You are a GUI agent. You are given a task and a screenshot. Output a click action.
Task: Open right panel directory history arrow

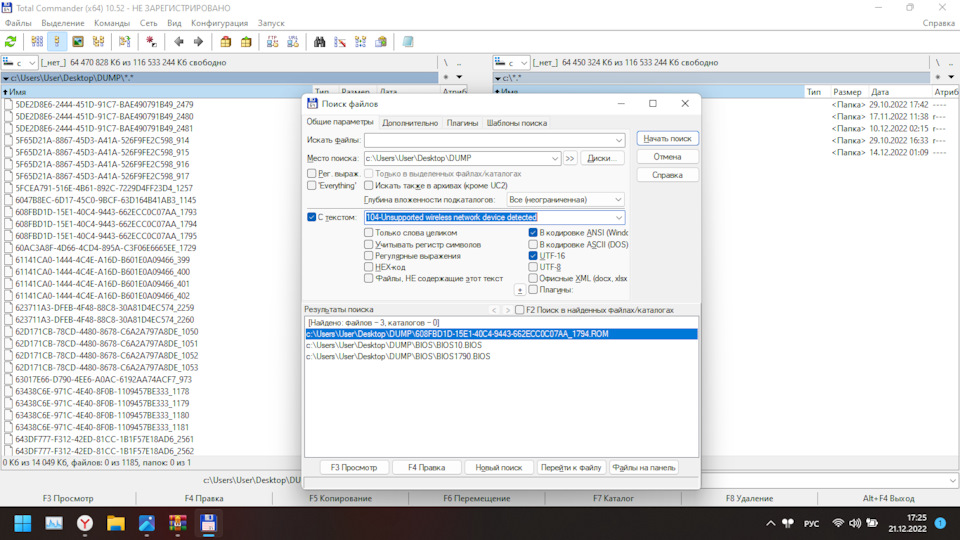pos(951,77)
